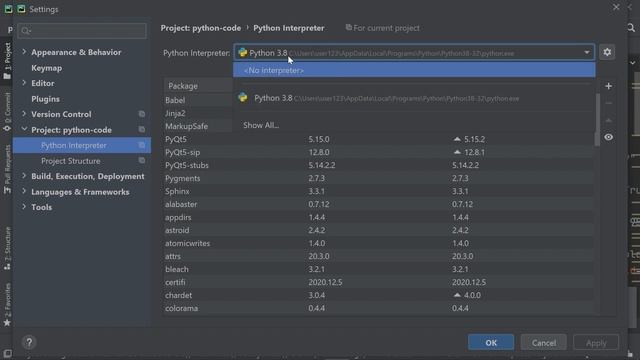This screenshot has width=640, height=360.
Task: Select the Pygments package row
Action: click(379, 178)
